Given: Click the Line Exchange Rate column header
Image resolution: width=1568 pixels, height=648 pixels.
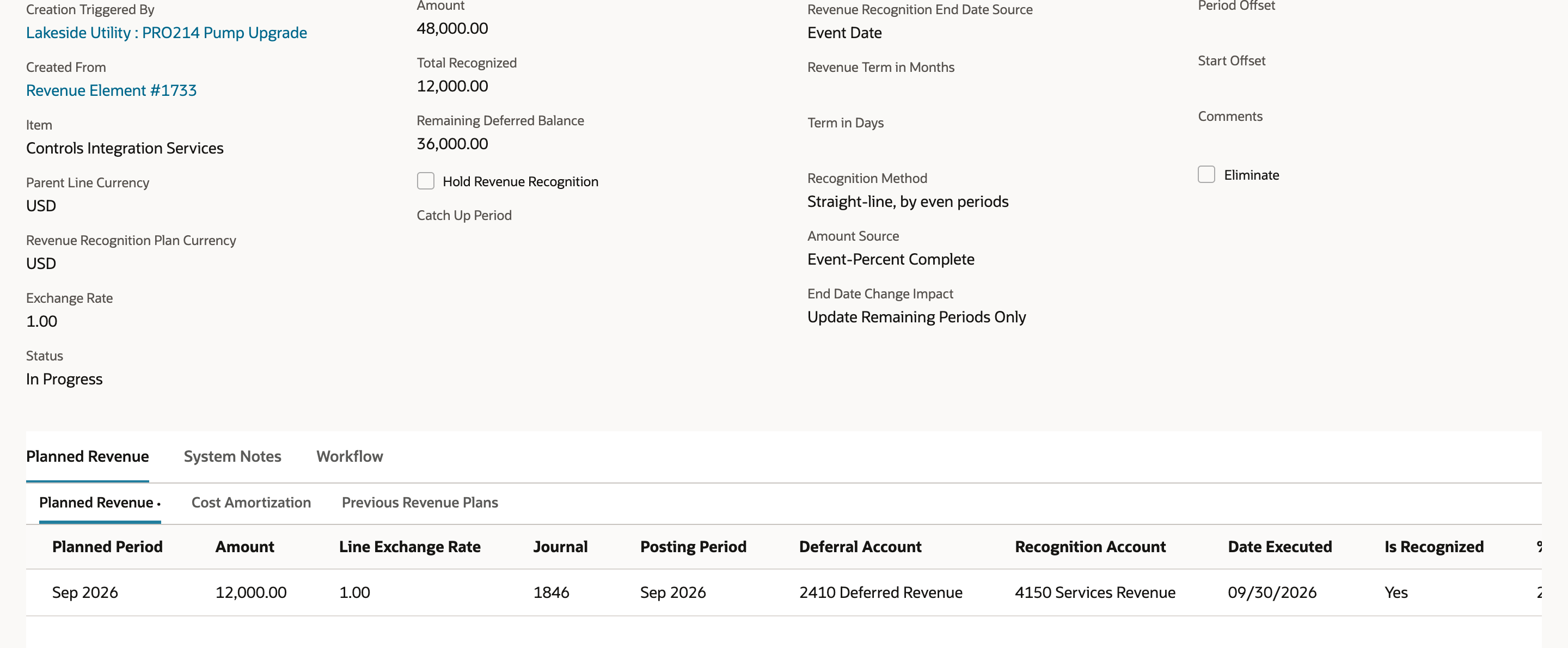Looking at the screenshot, I should [x=409, y=547].
